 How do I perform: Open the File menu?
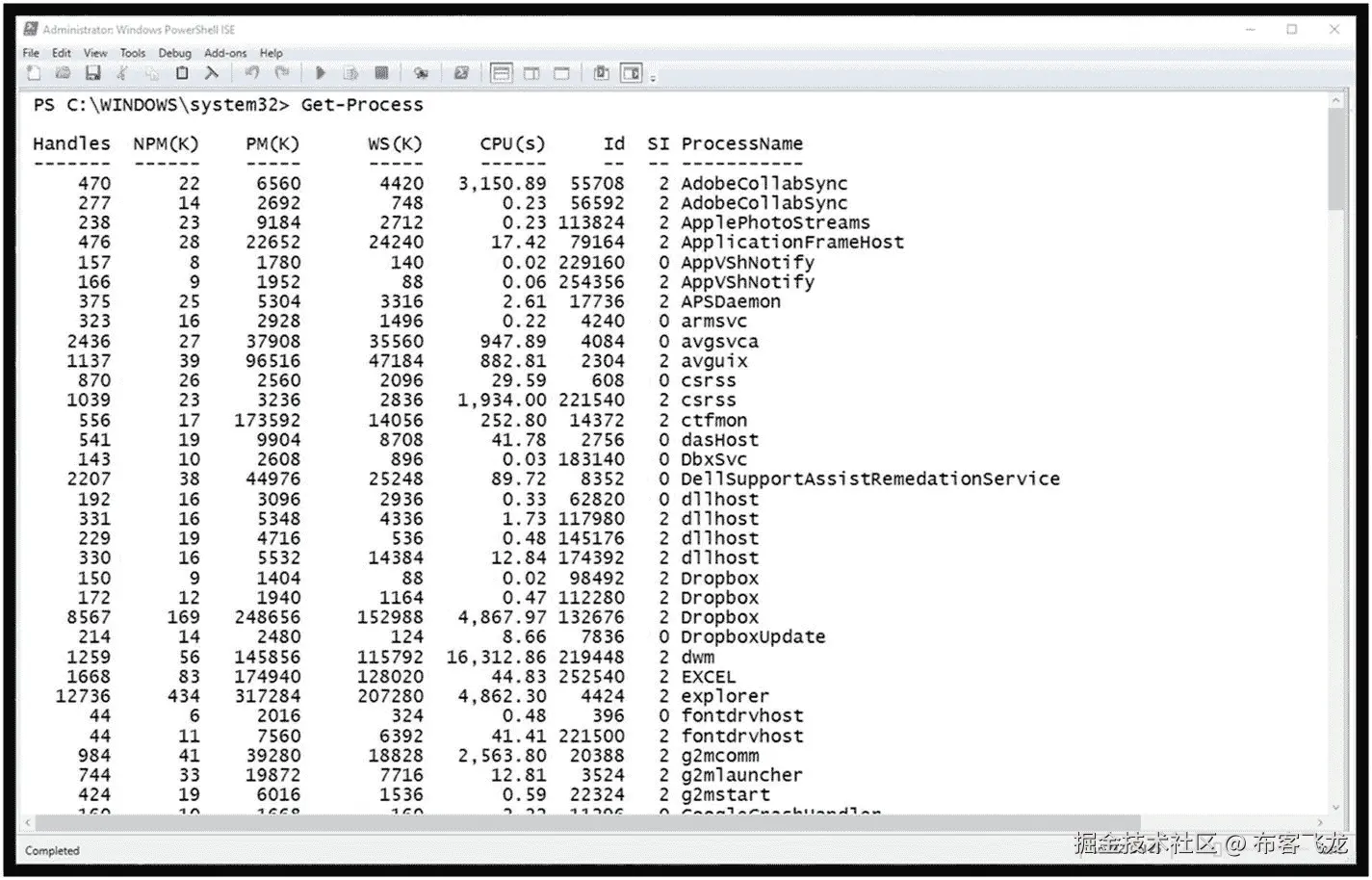[x=31, y=53]
